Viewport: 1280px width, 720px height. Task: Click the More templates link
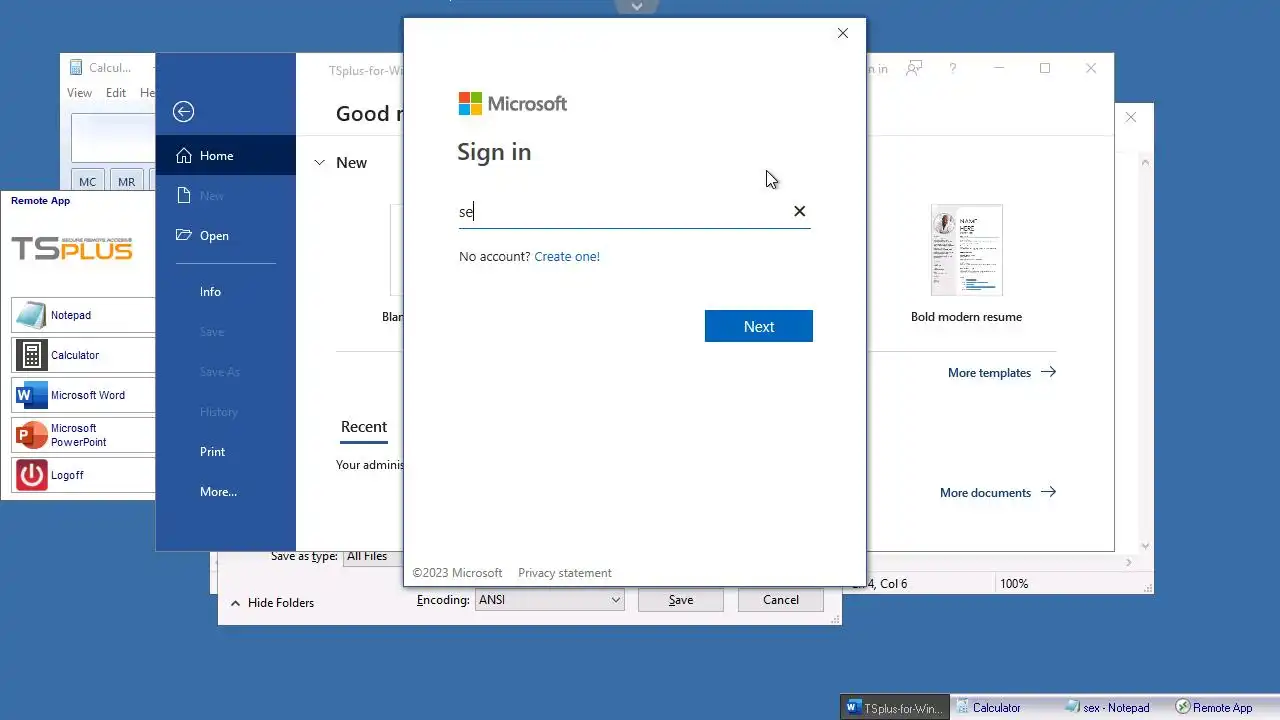[1002, 372]
